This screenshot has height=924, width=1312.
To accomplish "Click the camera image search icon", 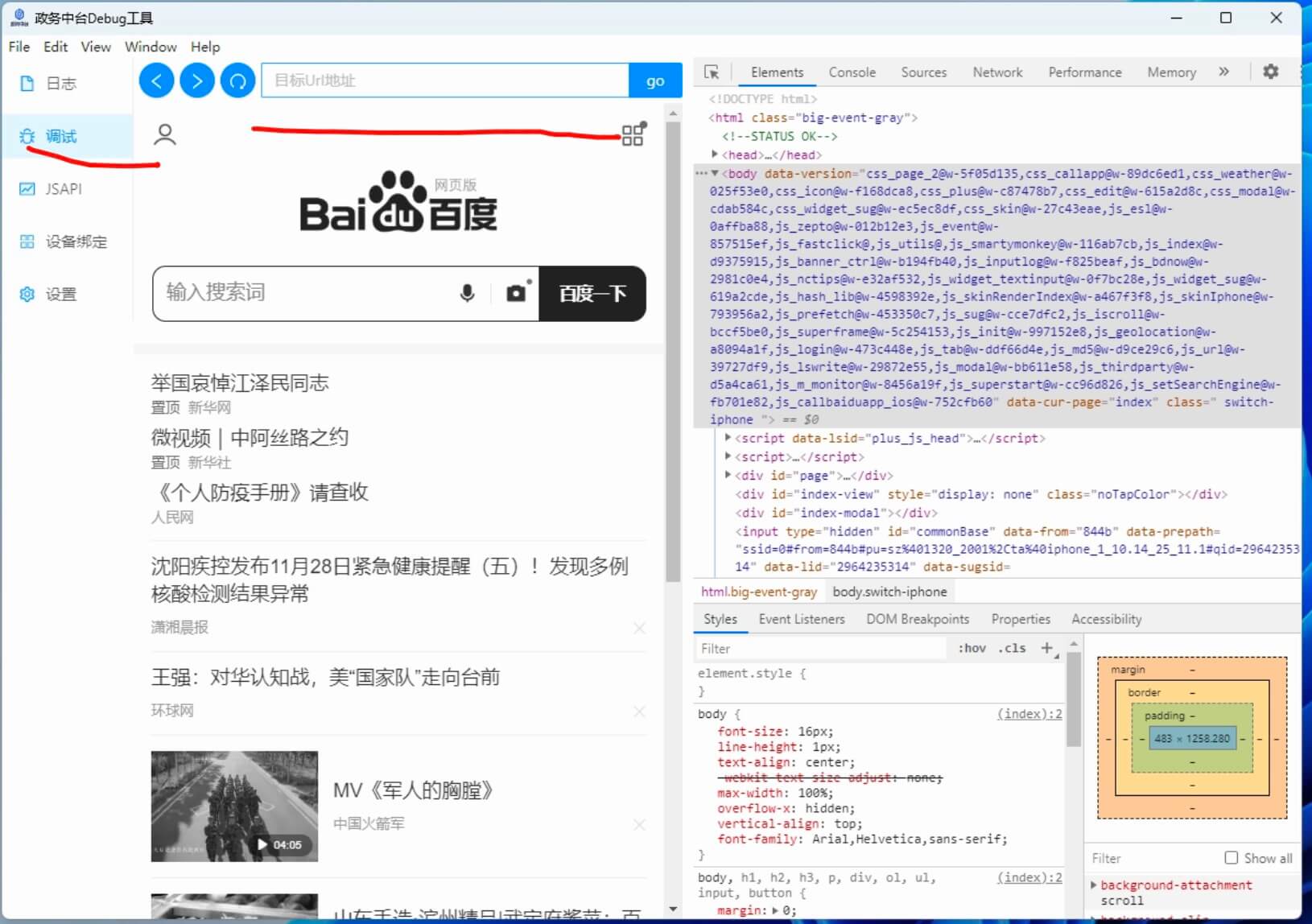I will pyautogui.click(x=516, y=293).
